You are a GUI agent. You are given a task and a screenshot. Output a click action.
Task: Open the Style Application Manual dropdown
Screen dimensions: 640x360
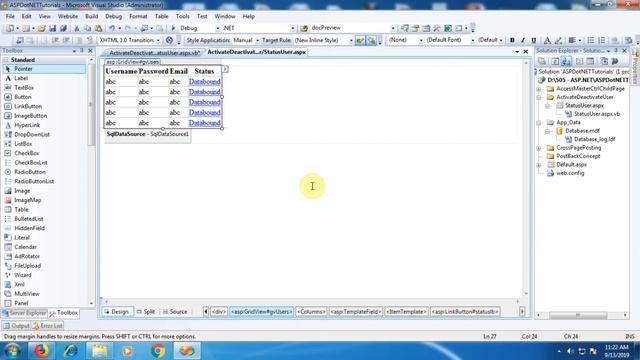click(x=257, y=40)
